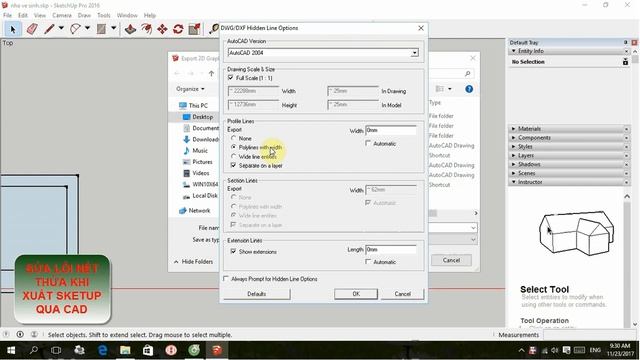
Task: Open the Arc tool flyout arrow
Action: [87, 28]
